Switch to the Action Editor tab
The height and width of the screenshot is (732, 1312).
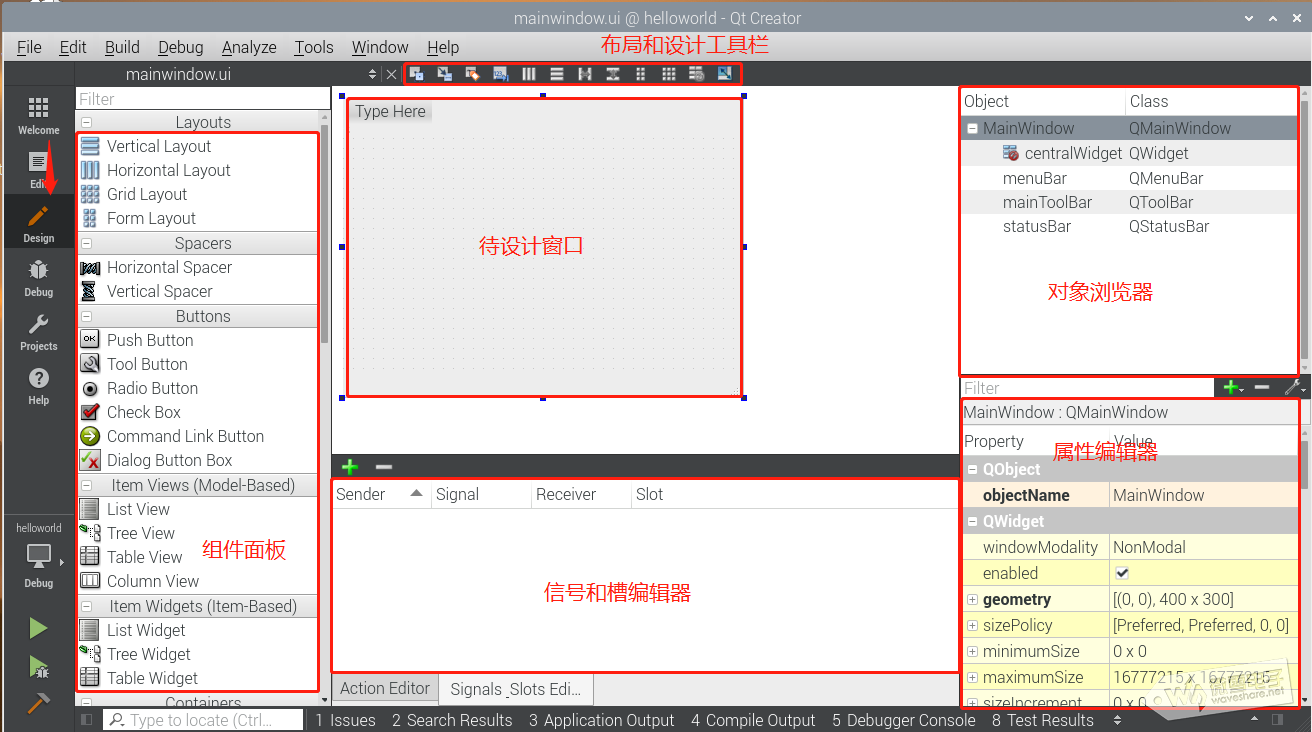click(x=385, y=688)
